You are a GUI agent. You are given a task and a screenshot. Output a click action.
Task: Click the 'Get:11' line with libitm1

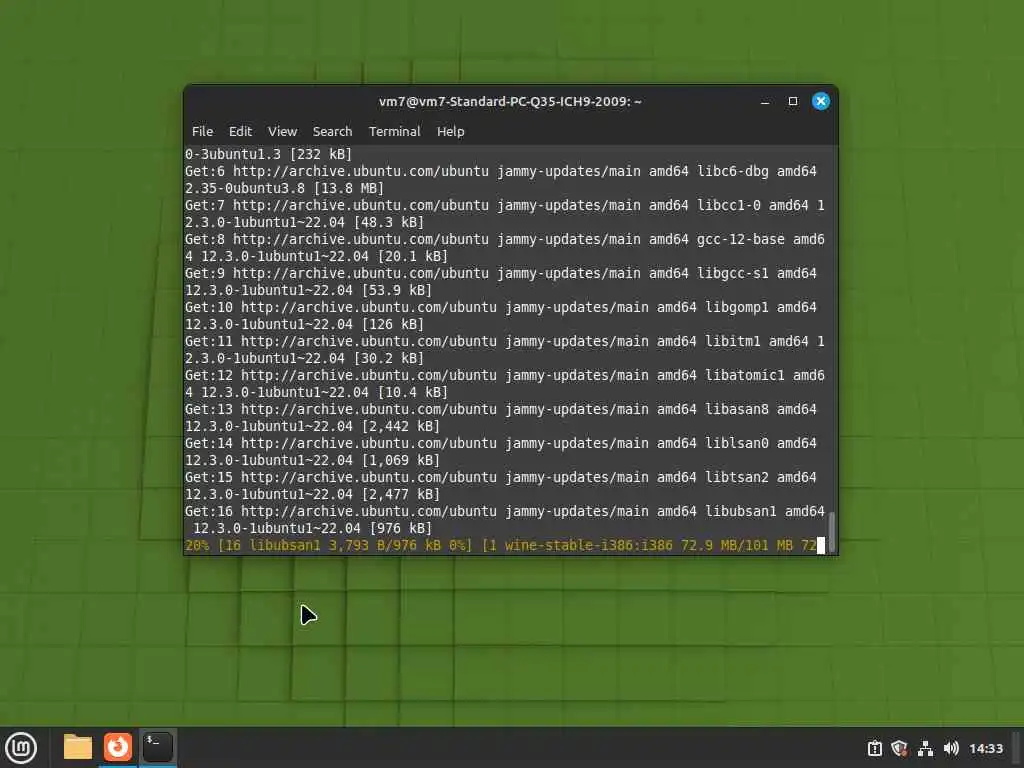click(x=505, y=341)
